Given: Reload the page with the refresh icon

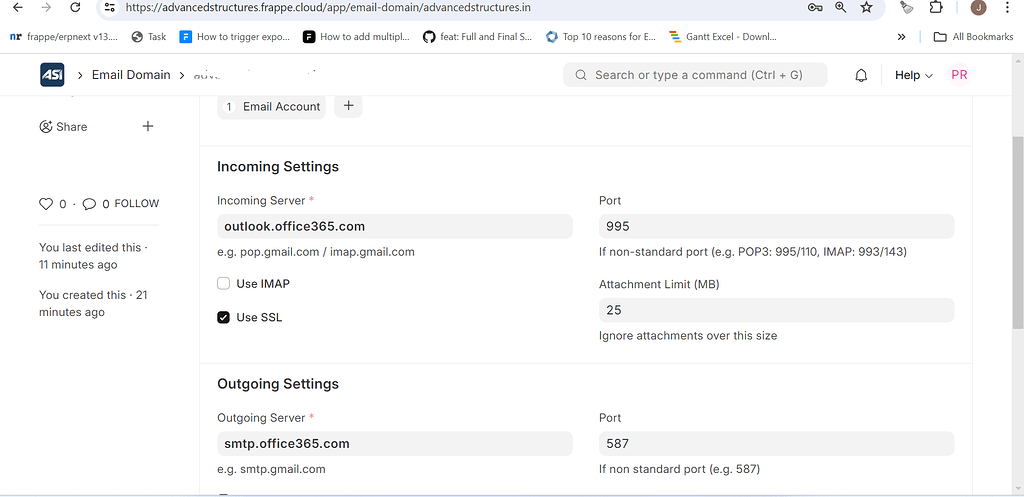Looking at the screenshot, I should pos(75,7).
